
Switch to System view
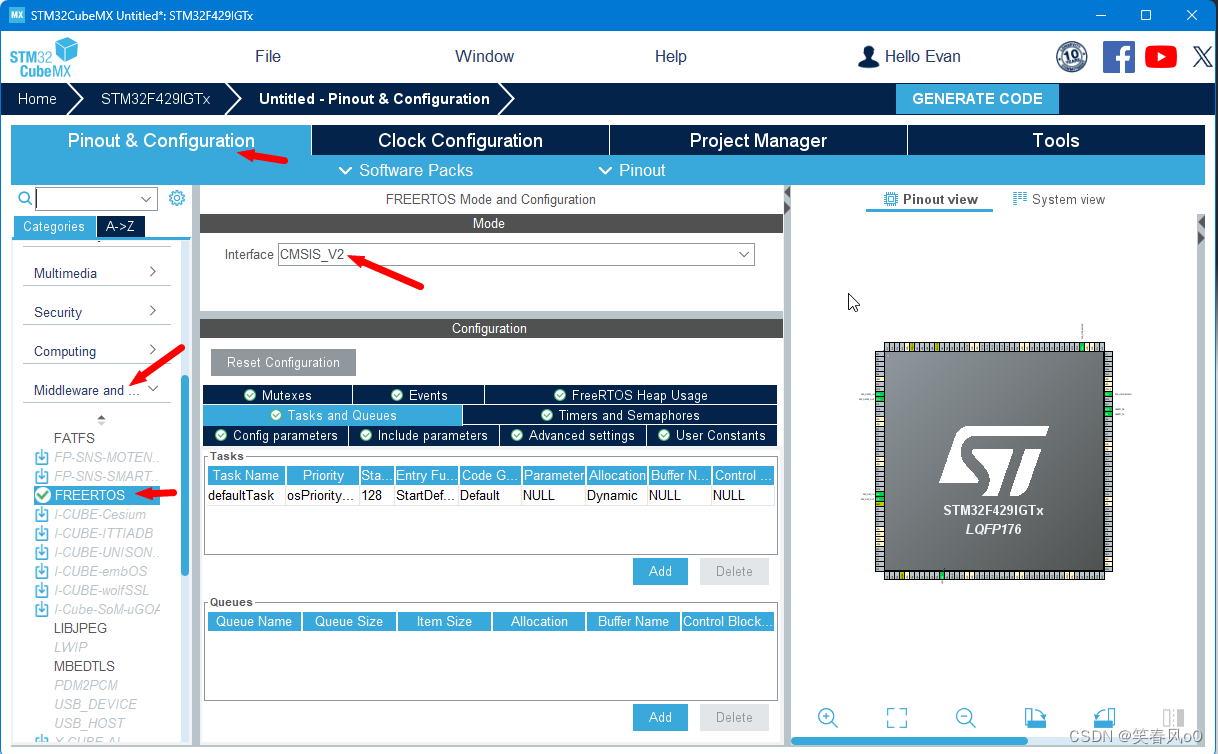click(x=1058, y=199)
